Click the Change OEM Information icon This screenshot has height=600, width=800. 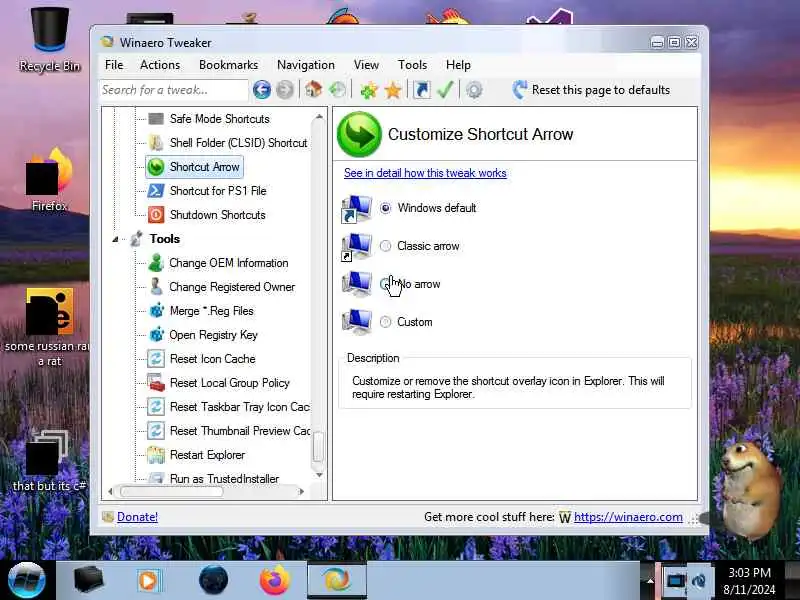tap(156, 263)
